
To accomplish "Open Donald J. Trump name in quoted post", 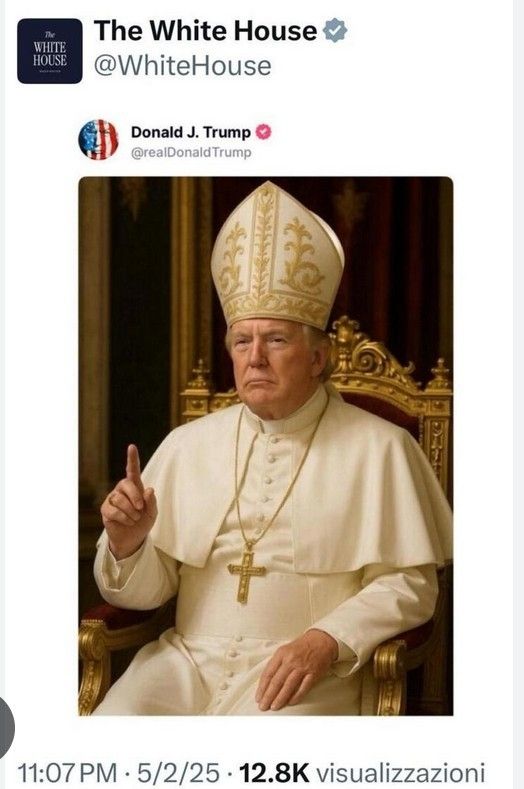I will pos(191,132).
